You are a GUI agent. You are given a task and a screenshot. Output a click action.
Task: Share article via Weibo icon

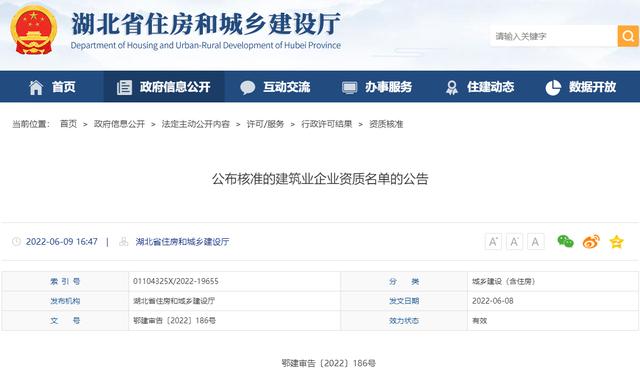(x=591, y=241)
